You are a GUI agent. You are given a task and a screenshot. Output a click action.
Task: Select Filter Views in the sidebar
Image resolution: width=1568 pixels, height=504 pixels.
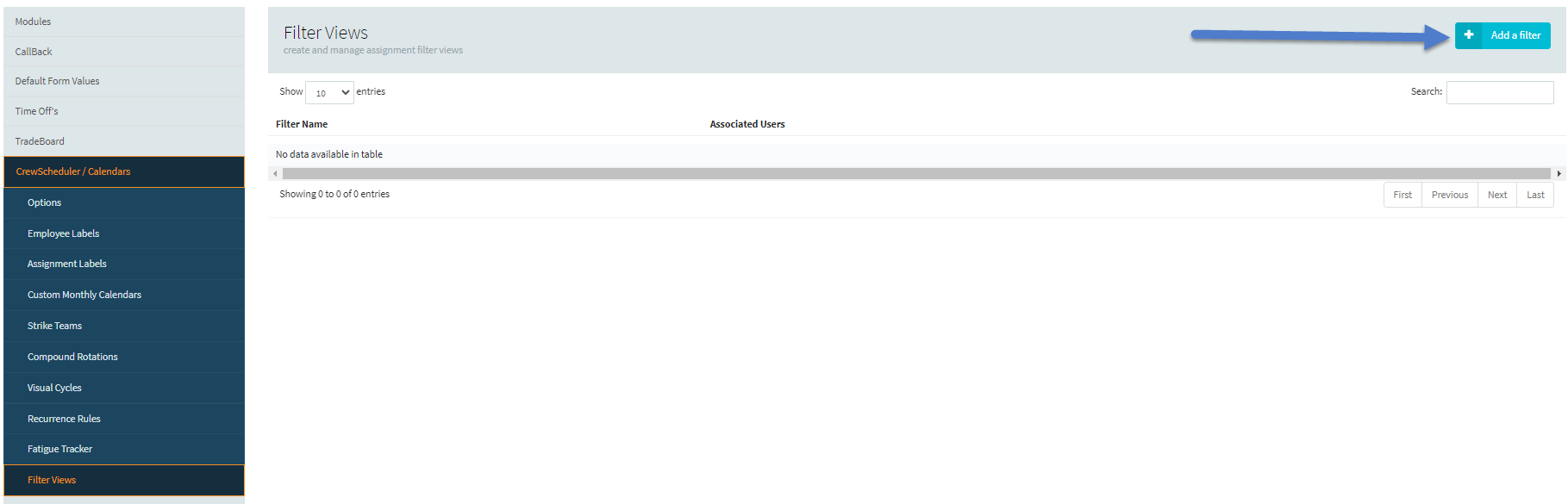[124, 480]
